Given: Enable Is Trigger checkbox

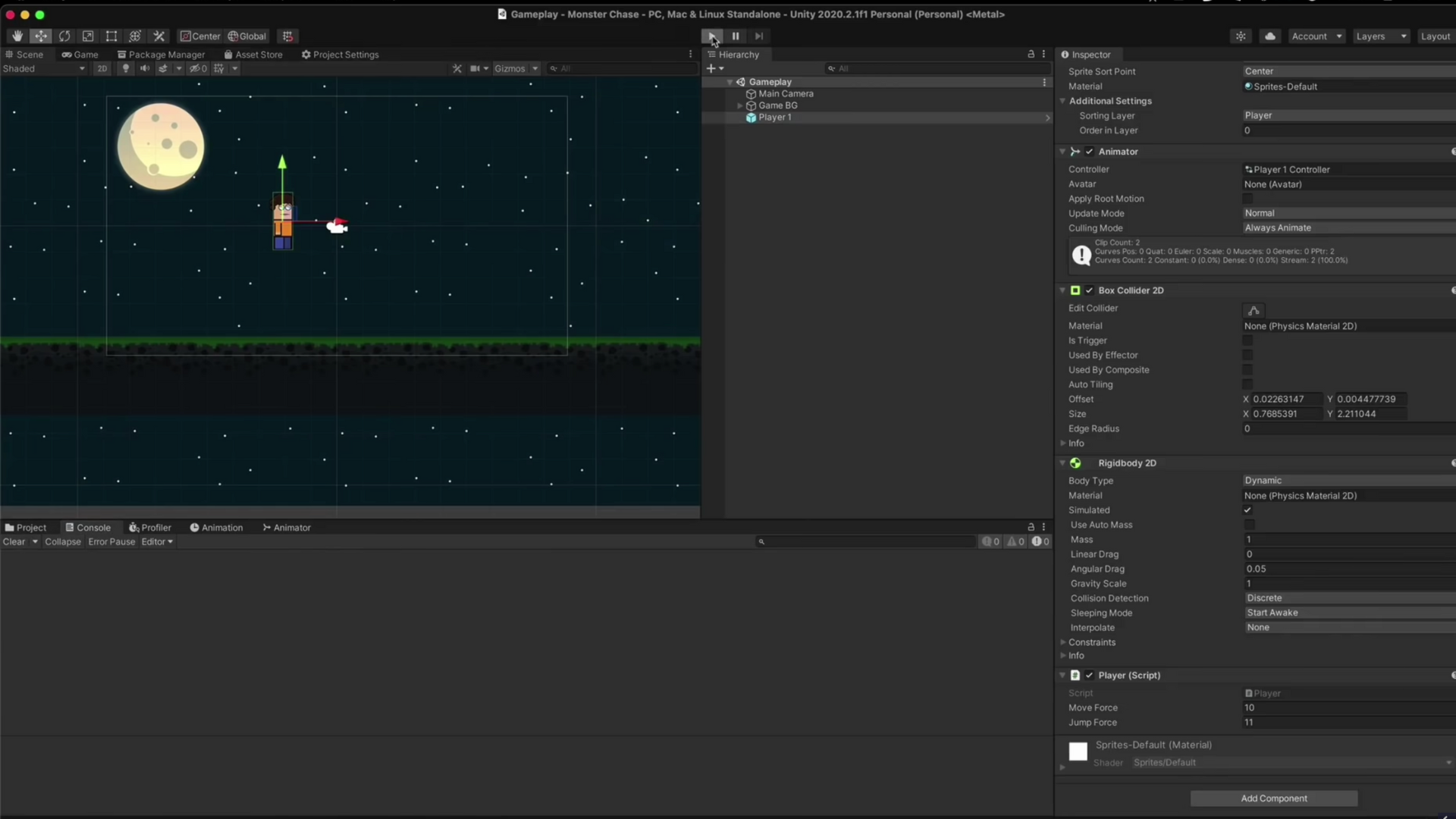Looking at the screenshot, I should [1247, 340].
